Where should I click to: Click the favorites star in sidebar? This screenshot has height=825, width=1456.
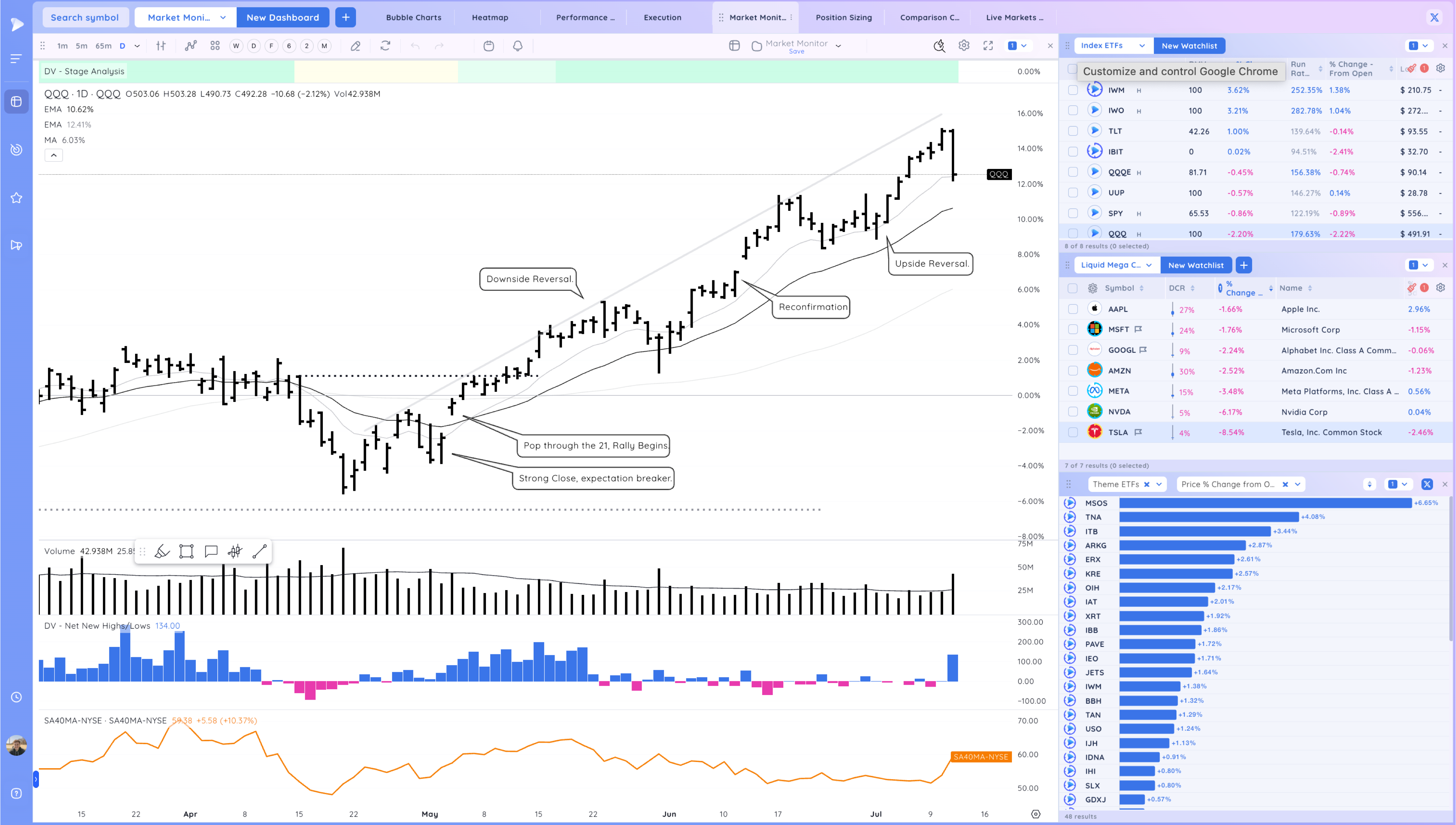[x=16, y=198]
